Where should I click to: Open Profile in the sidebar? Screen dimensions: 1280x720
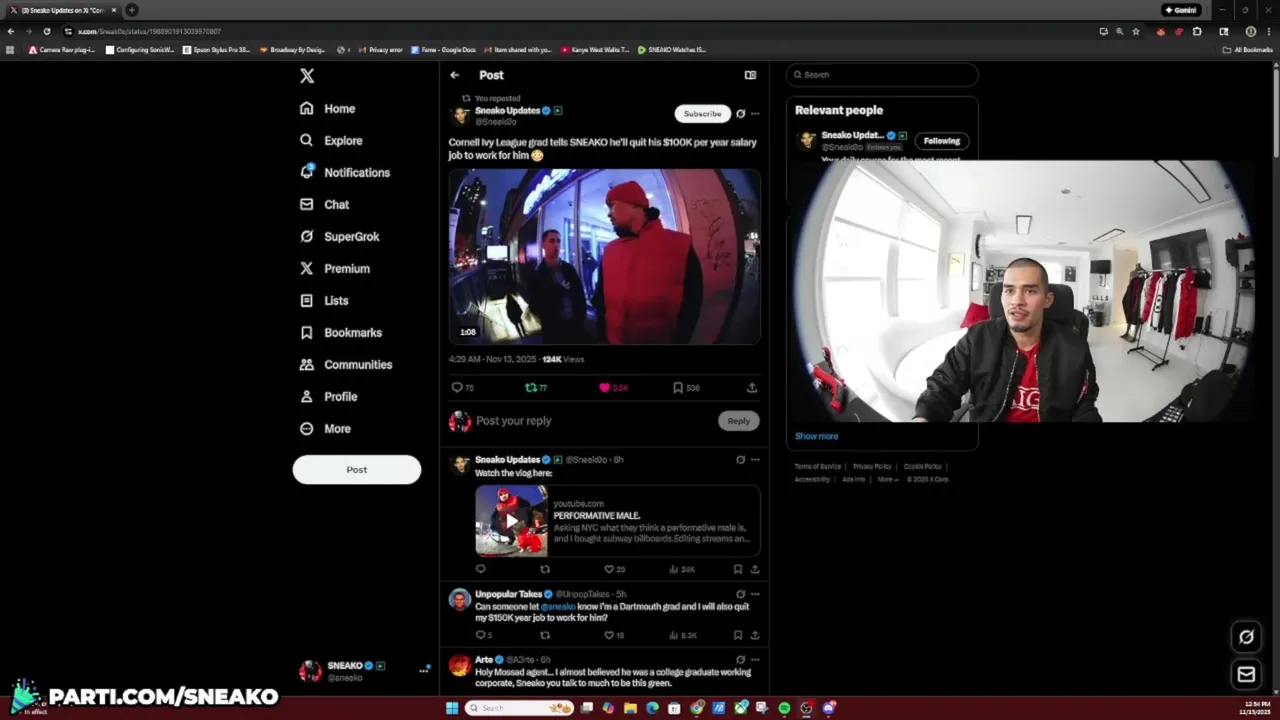click(x=329, y=396)
